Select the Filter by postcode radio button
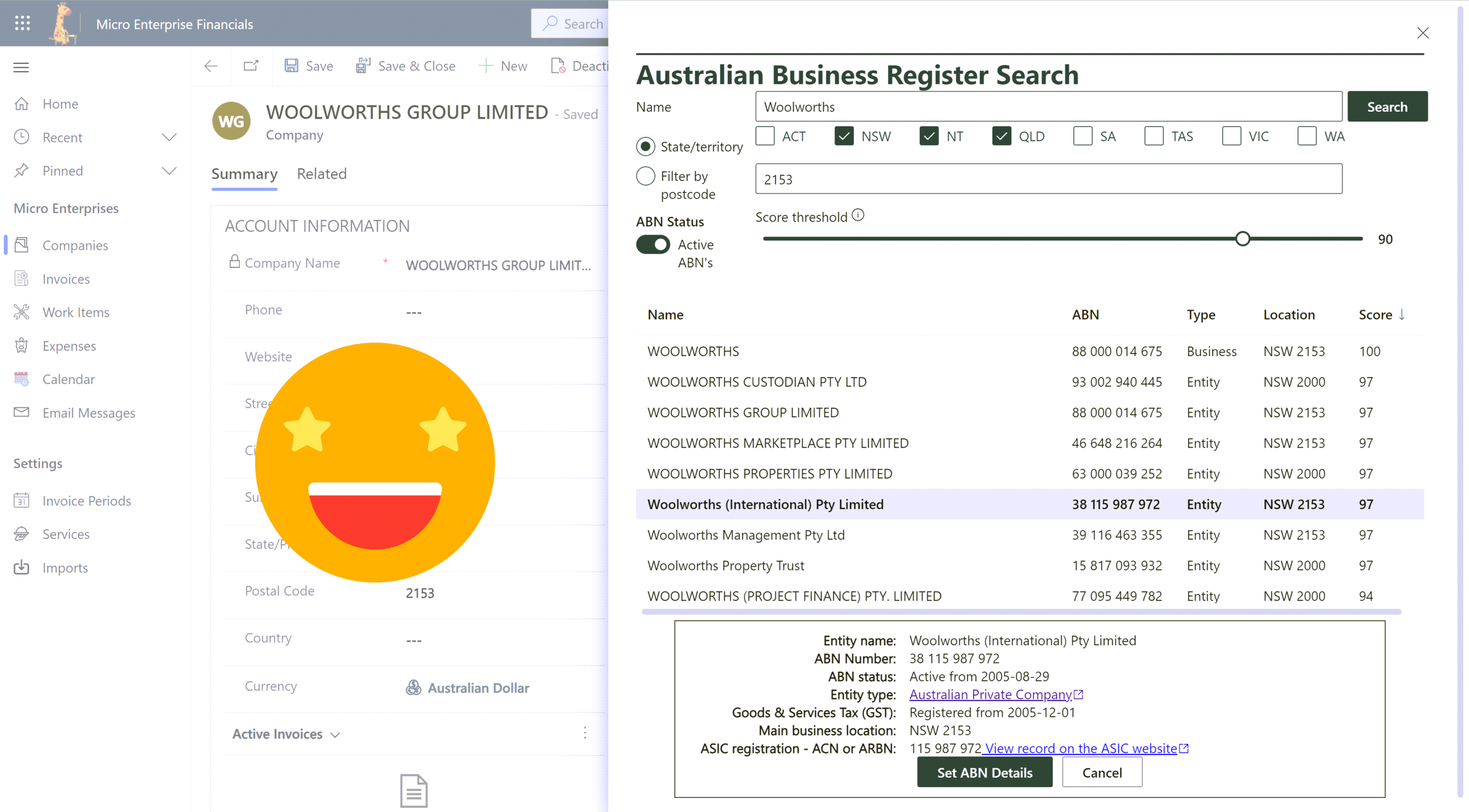1469x812 pixels. (645, 176)
